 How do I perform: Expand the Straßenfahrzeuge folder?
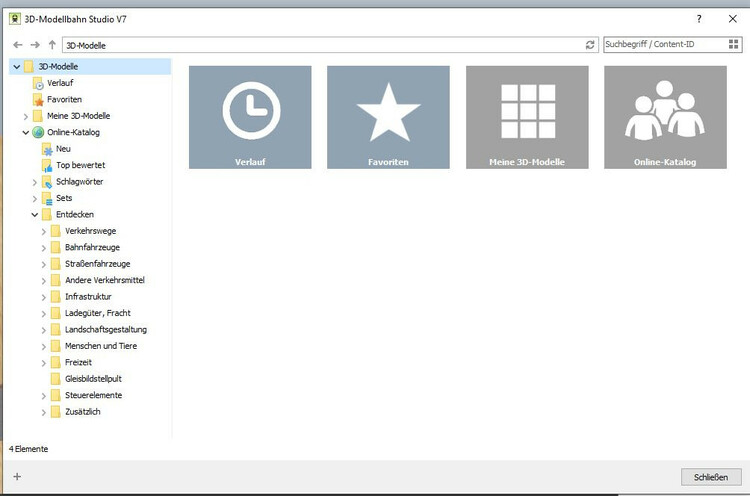tap(44, 265)
